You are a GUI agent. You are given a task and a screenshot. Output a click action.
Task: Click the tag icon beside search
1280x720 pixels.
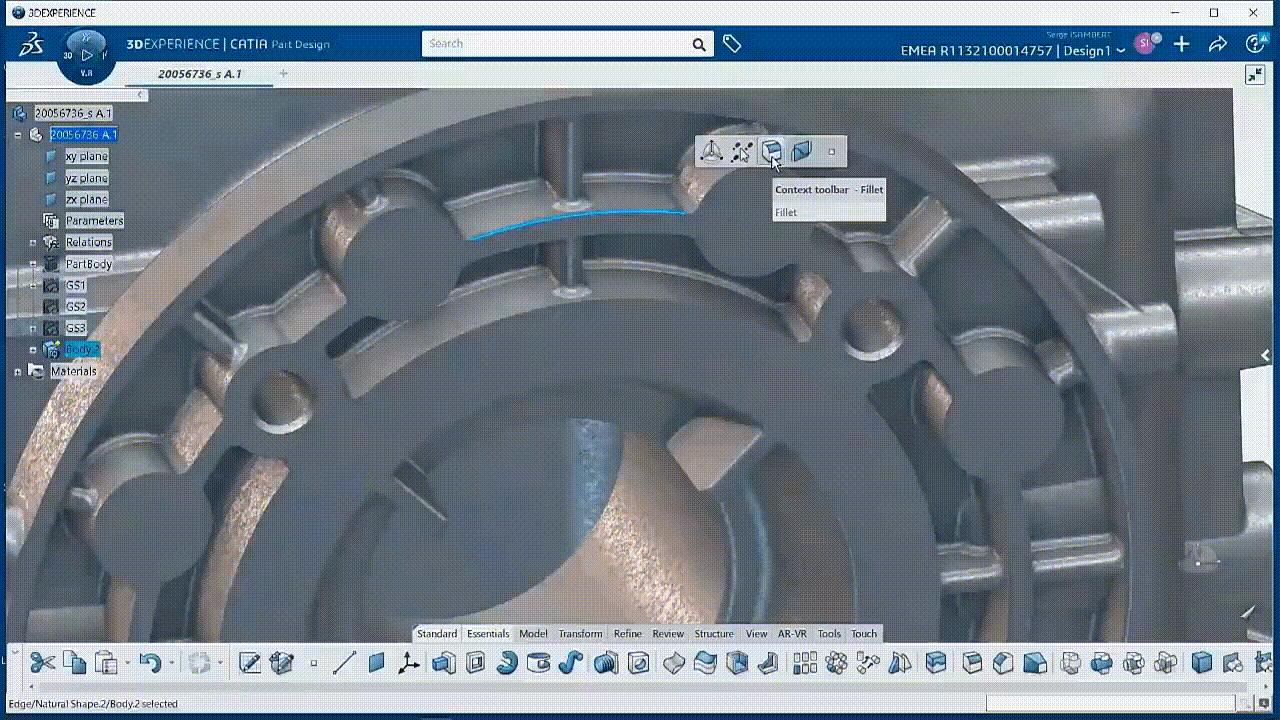pyautogui.click(x=732, y=44)
